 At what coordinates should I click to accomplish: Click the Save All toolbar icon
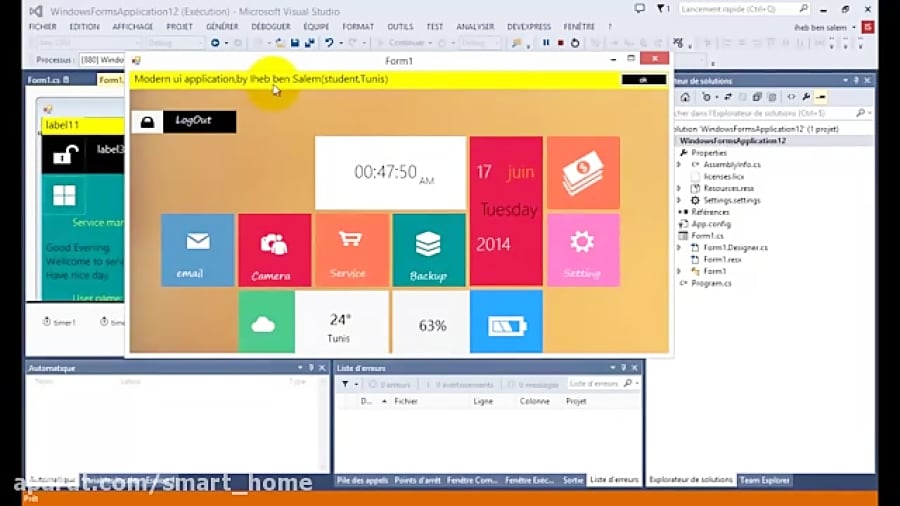[309, 42]
